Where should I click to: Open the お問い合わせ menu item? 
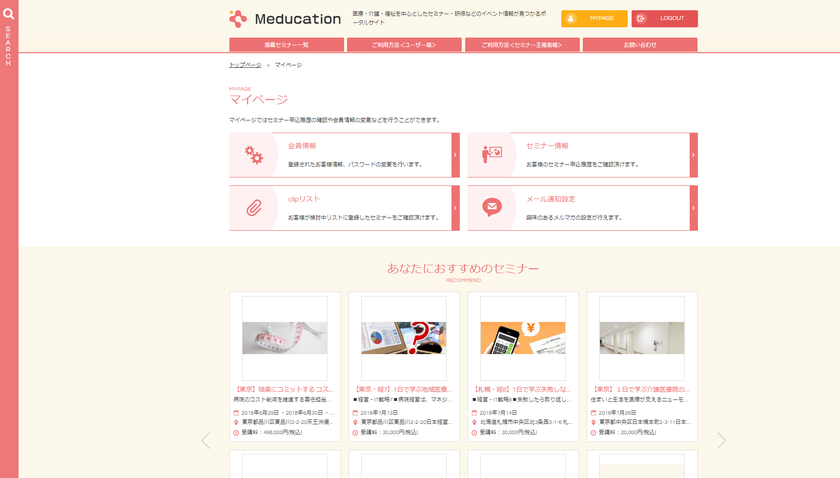point(640,45)
